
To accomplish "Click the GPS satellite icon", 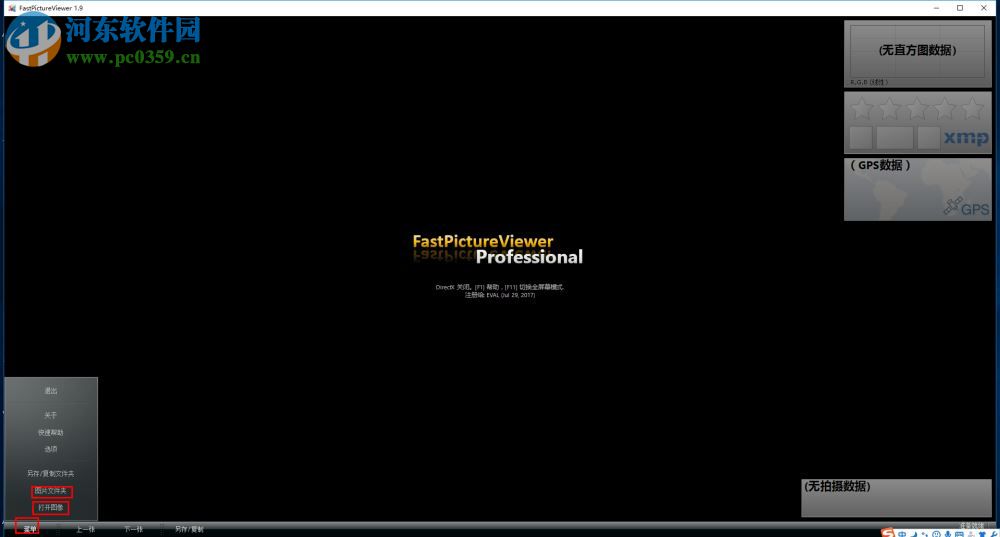I will coord(953,205).
